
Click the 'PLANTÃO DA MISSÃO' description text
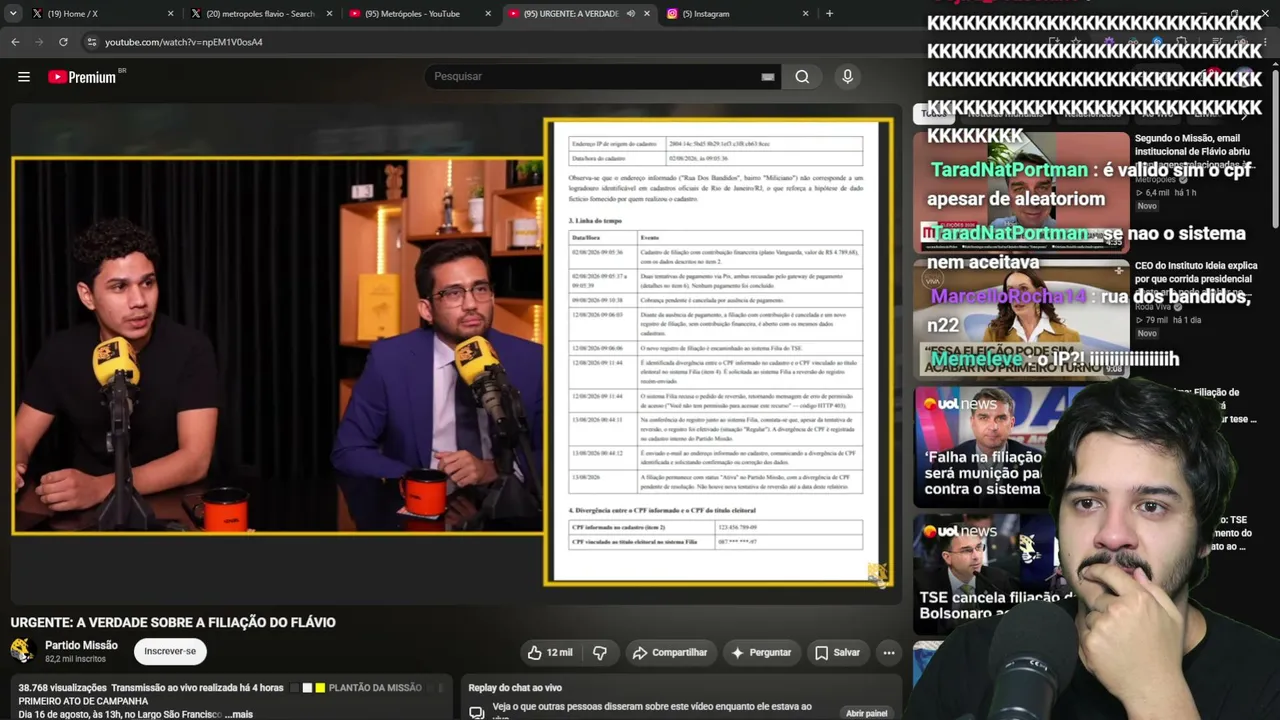(375, 688)
